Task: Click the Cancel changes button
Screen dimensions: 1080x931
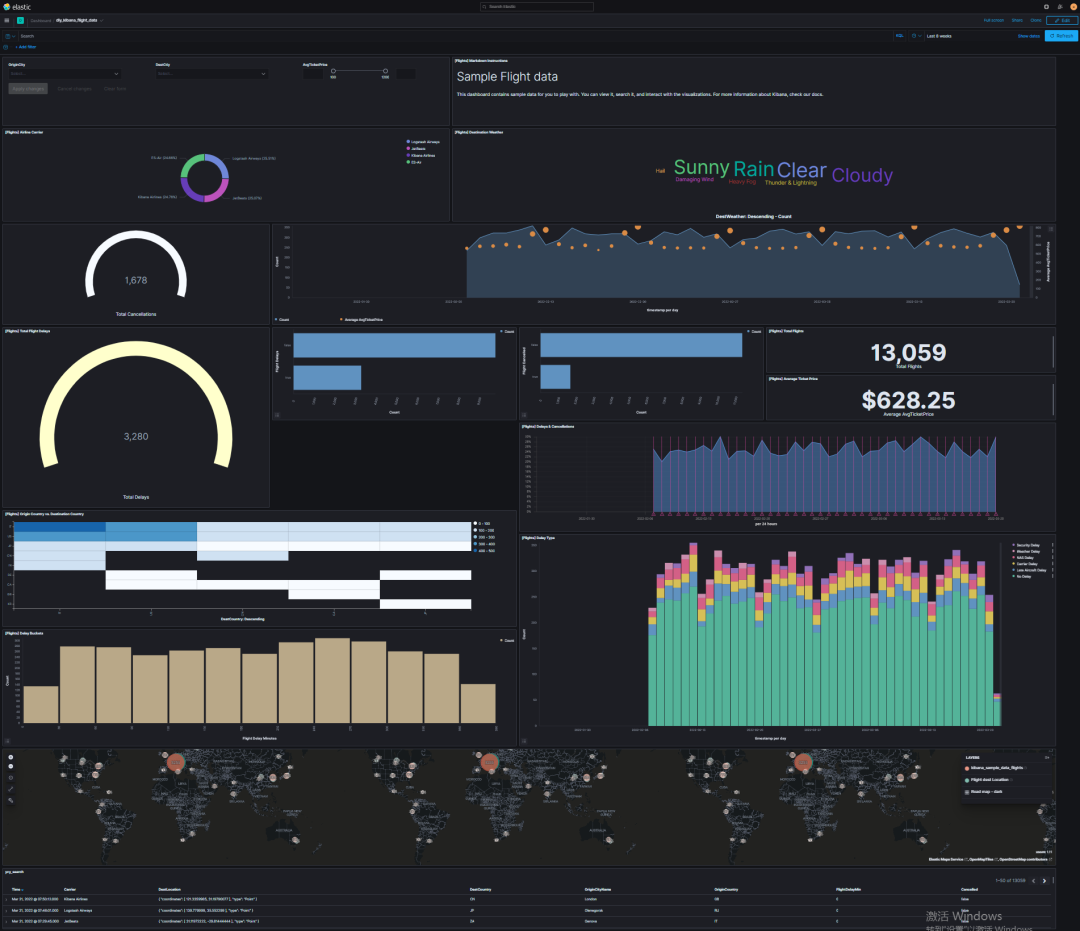Action: click(74, 89)
